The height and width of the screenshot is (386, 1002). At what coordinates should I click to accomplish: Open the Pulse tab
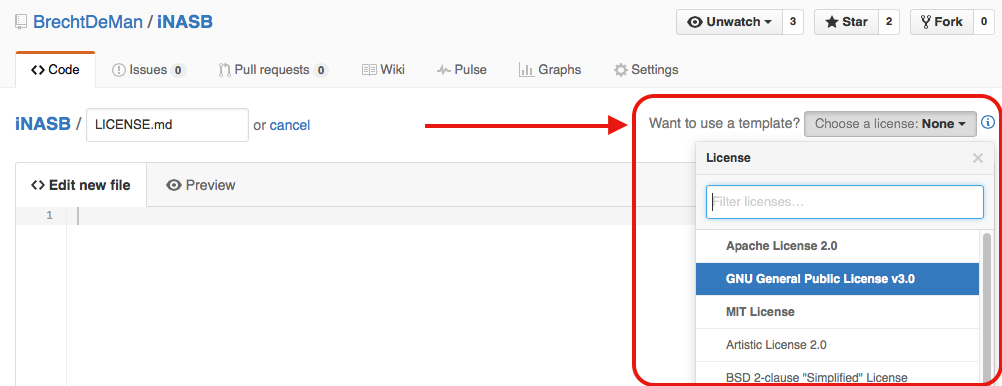pos(462,70)
